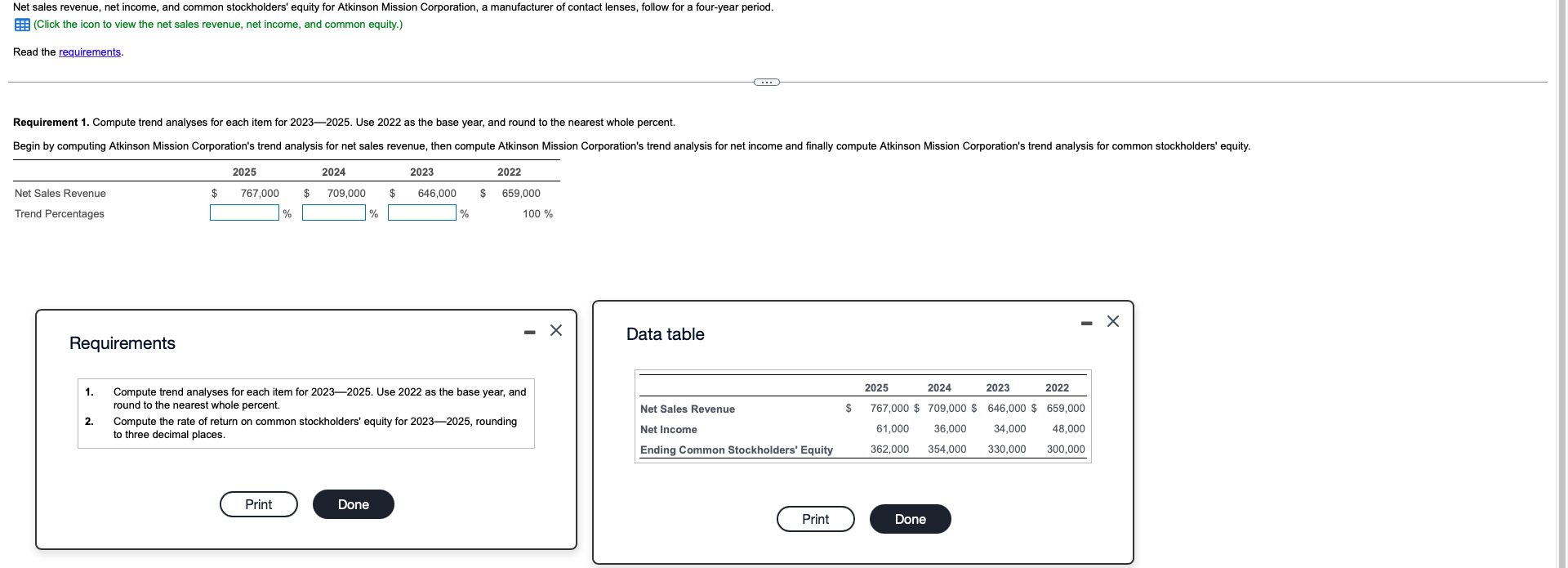The width and height of the screenshot is (1568, 568).
Task: Click Done in the Requirements dialog
Action: click(x=354, y=504)
